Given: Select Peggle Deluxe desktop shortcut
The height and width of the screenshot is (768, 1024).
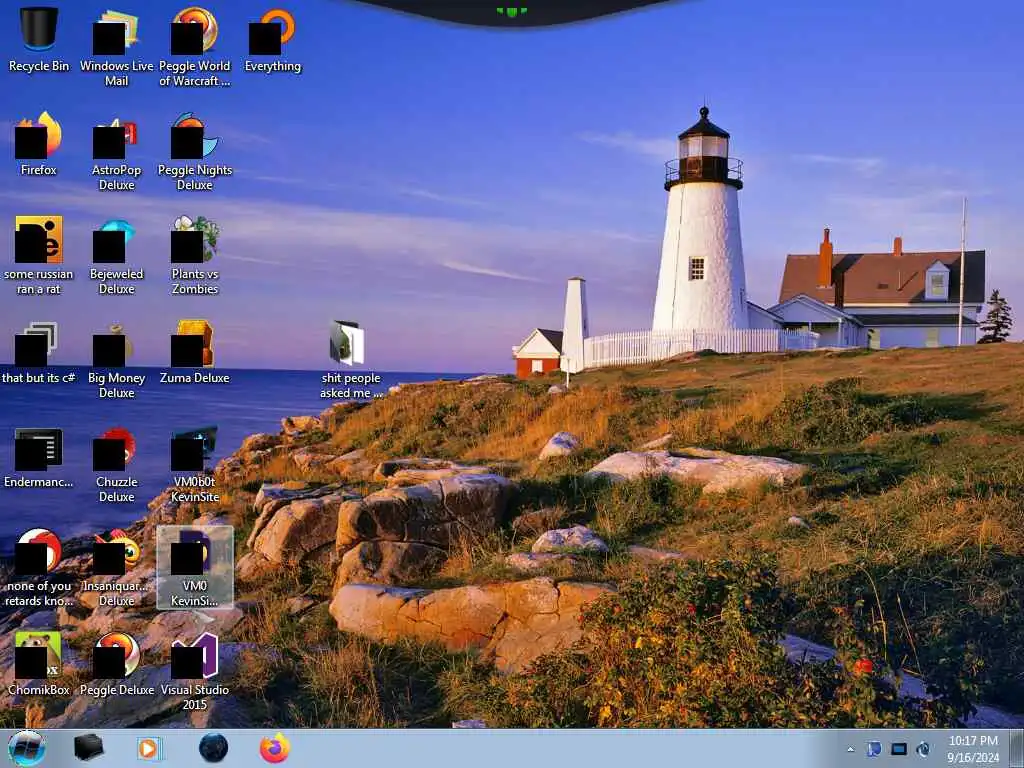Looking at the screenshot, I should [116, 663].
